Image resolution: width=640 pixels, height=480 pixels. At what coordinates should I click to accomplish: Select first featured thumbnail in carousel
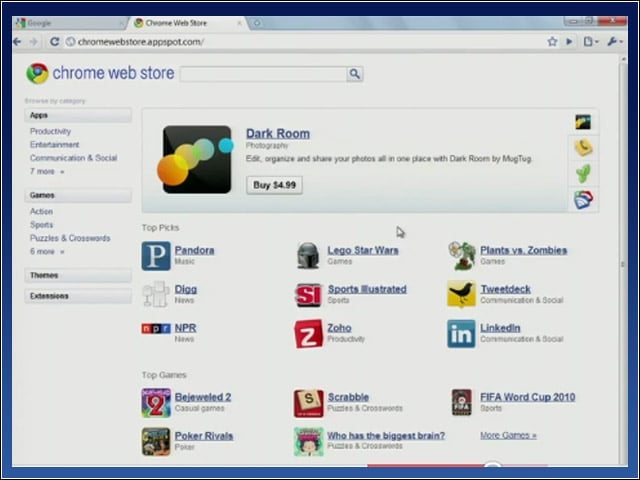[583, 122]
